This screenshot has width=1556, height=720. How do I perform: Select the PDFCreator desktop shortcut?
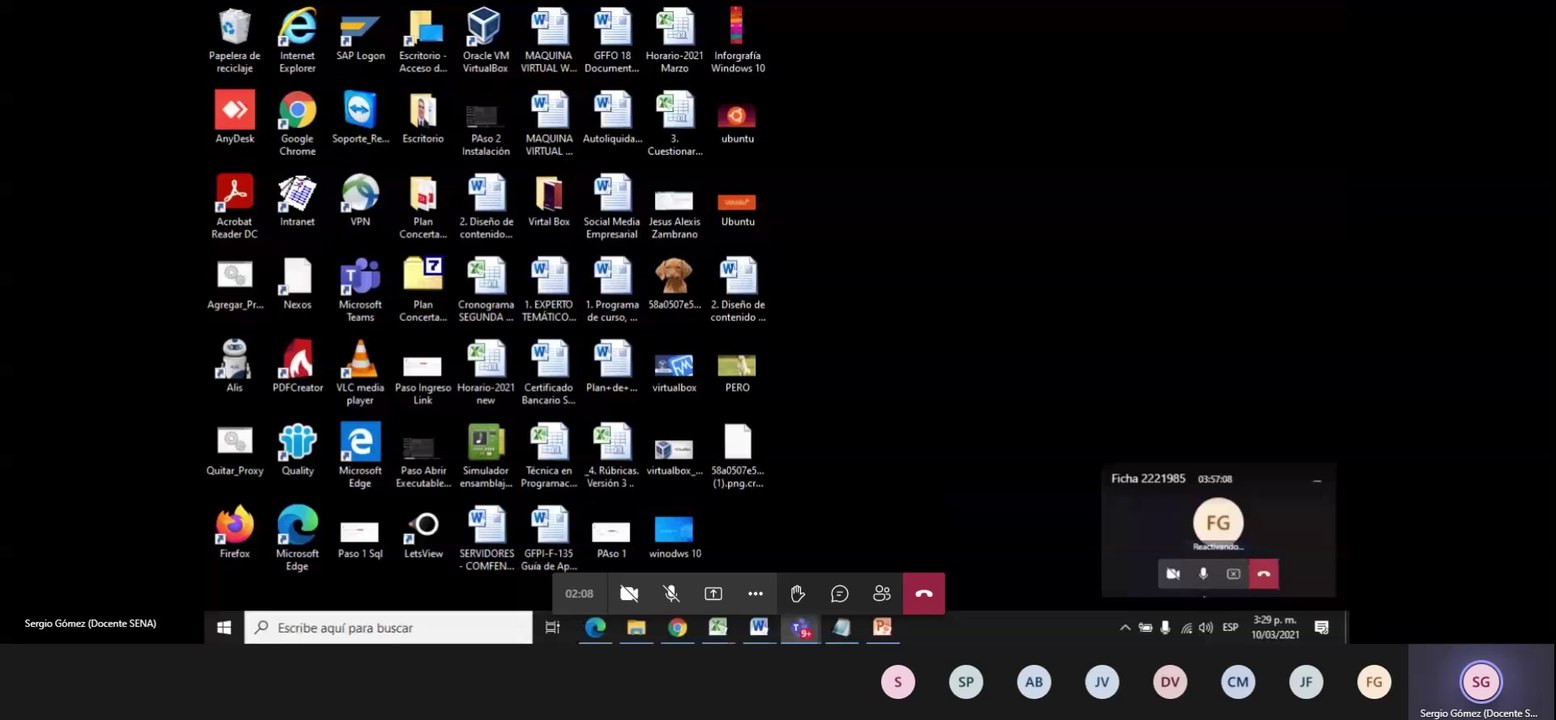click(x=297, y=366)
